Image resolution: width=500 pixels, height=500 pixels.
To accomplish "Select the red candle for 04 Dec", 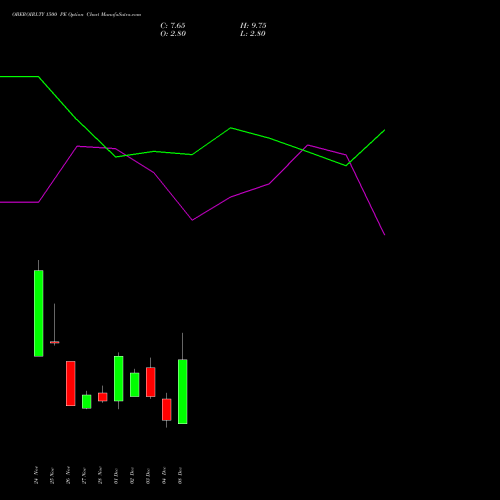I will coord(167,409).
